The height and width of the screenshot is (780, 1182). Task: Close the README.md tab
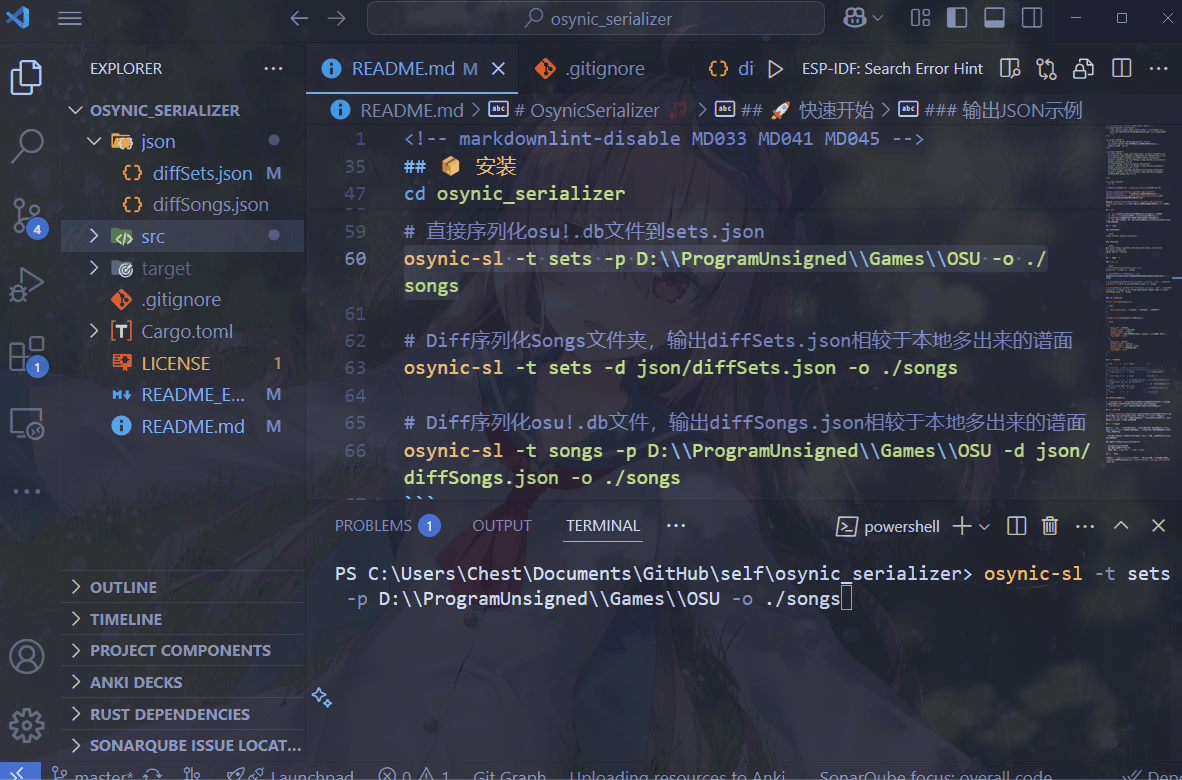498,69
